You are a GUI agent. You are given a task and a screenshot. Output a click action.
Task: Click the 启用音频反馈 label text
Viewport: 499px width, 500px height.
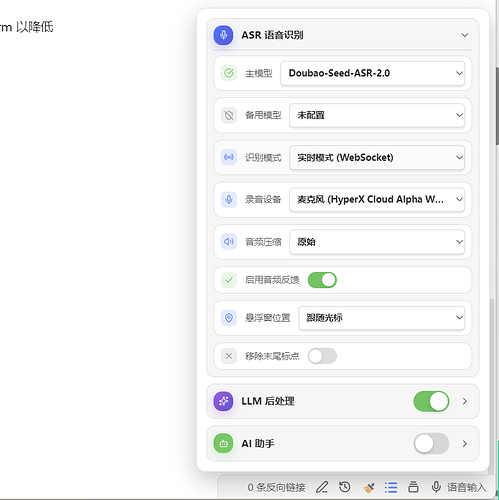[272, 280]
